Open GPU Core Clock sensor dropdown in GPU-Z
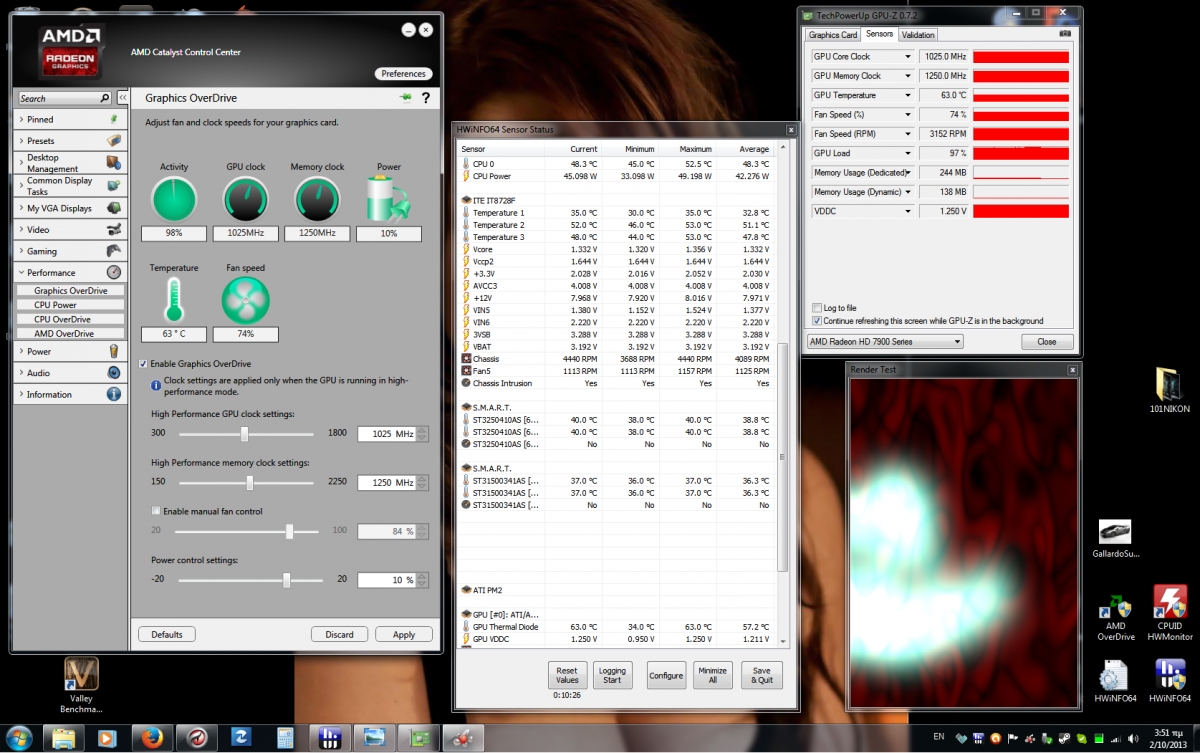The image size is (1200, 753). [x=907, y=57]
